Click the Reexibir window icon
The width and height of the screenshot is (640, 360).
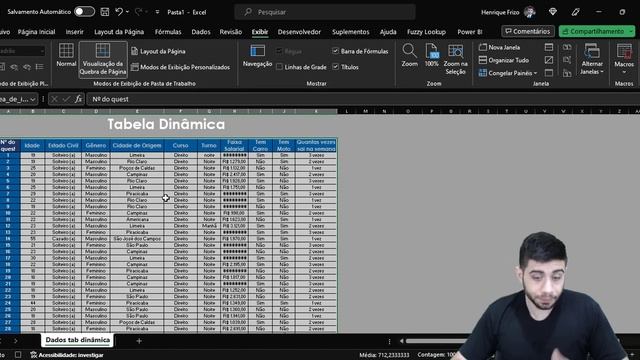coord(549,73)
